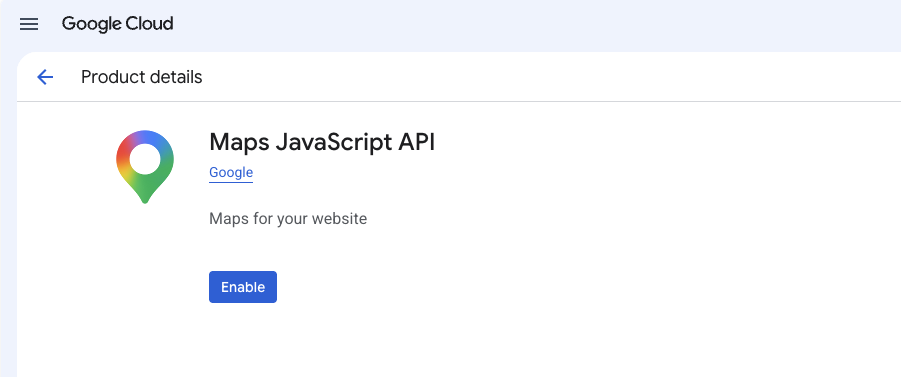Follow the underlined Google vendor link
This screenshot has width=901, height=377.
coord(231,172)
